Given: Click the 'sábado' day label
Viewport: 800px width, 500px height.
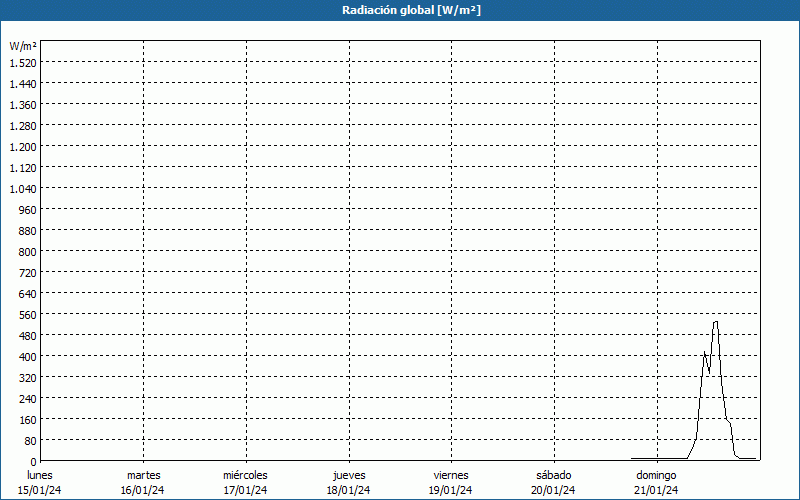Looking at the screenshot, I should 554,475.
